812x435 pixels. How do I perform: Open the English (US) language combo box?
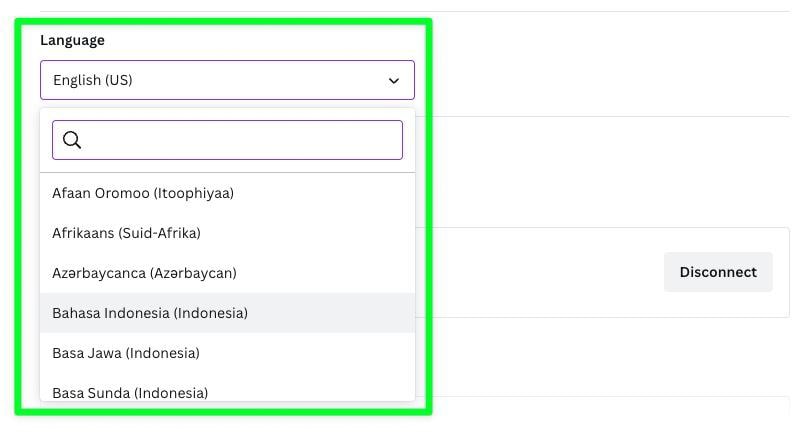coord(227,80)
